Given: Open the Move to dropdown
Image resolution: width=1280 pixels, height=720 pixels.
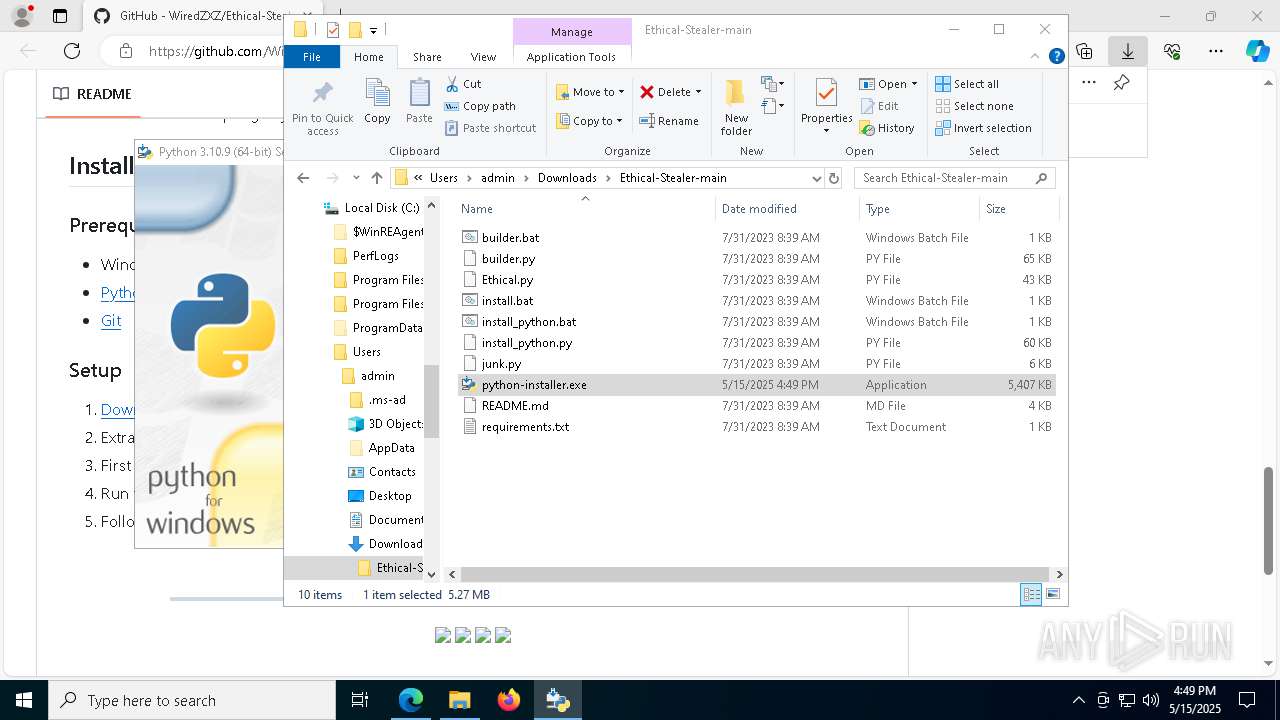Looking at the screenshot, I should (x=590, y=92).
